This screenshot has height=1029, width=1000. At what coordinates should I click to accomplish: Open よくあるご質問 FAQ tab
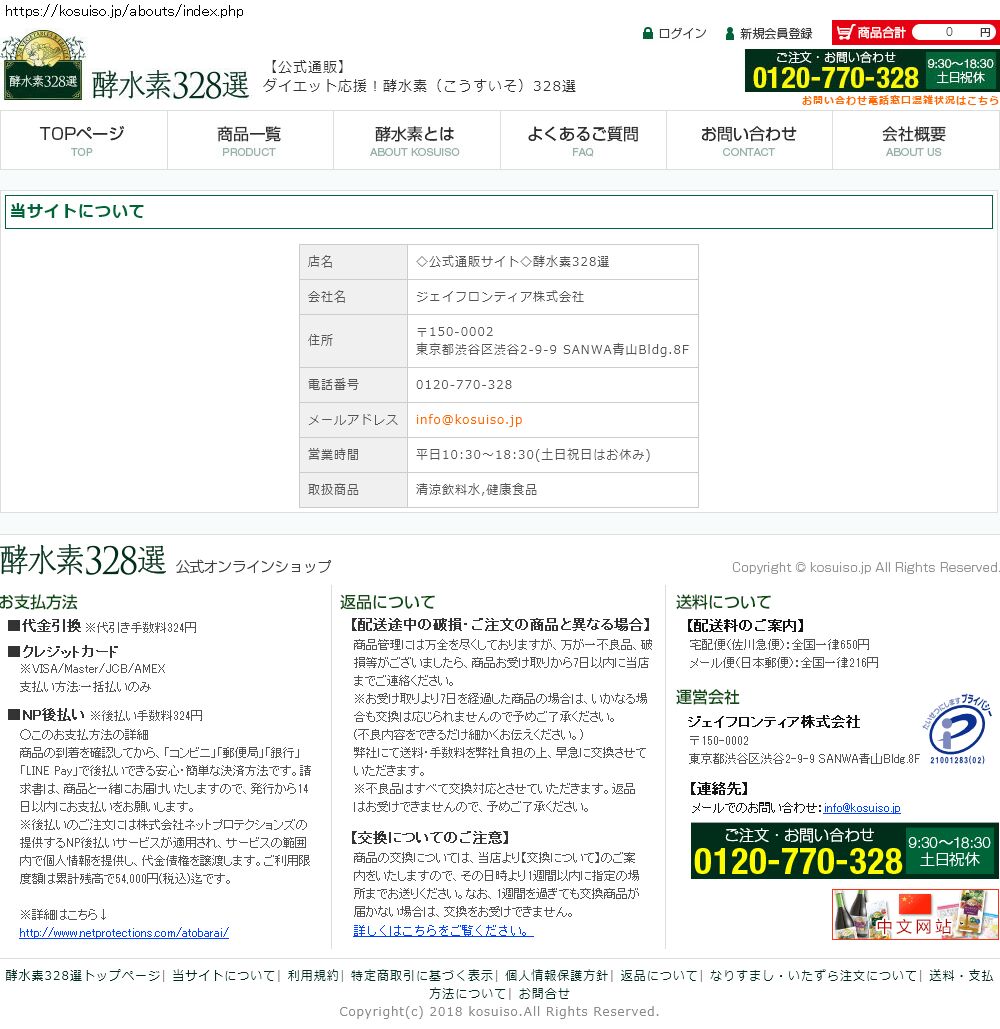click(x=582, y=139)
